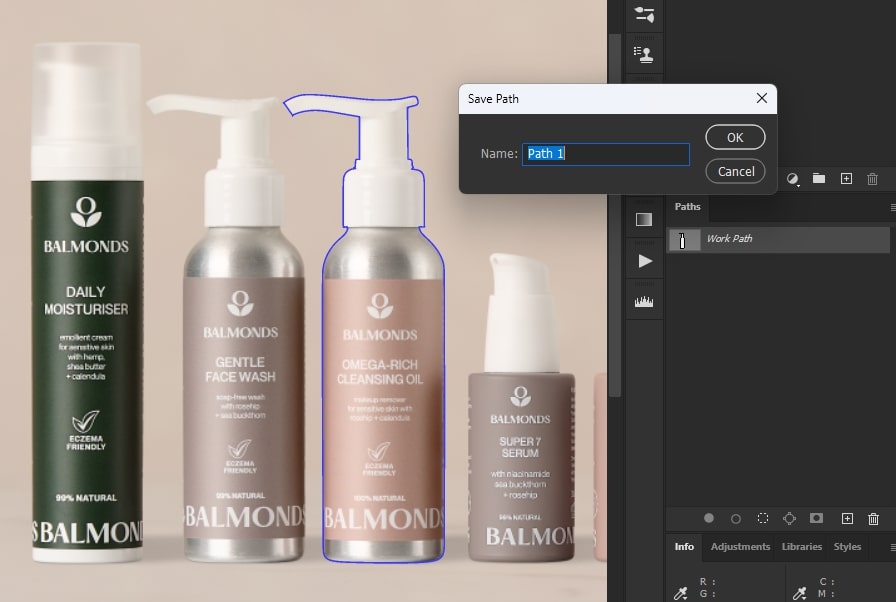Make work path from selection

(789, 519)
